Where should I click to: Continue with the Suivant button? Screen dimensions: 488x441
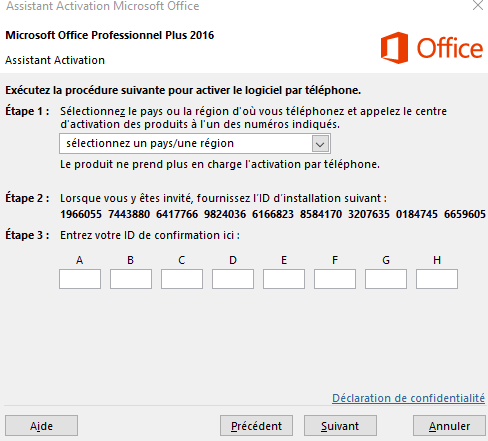click(340, 426)
